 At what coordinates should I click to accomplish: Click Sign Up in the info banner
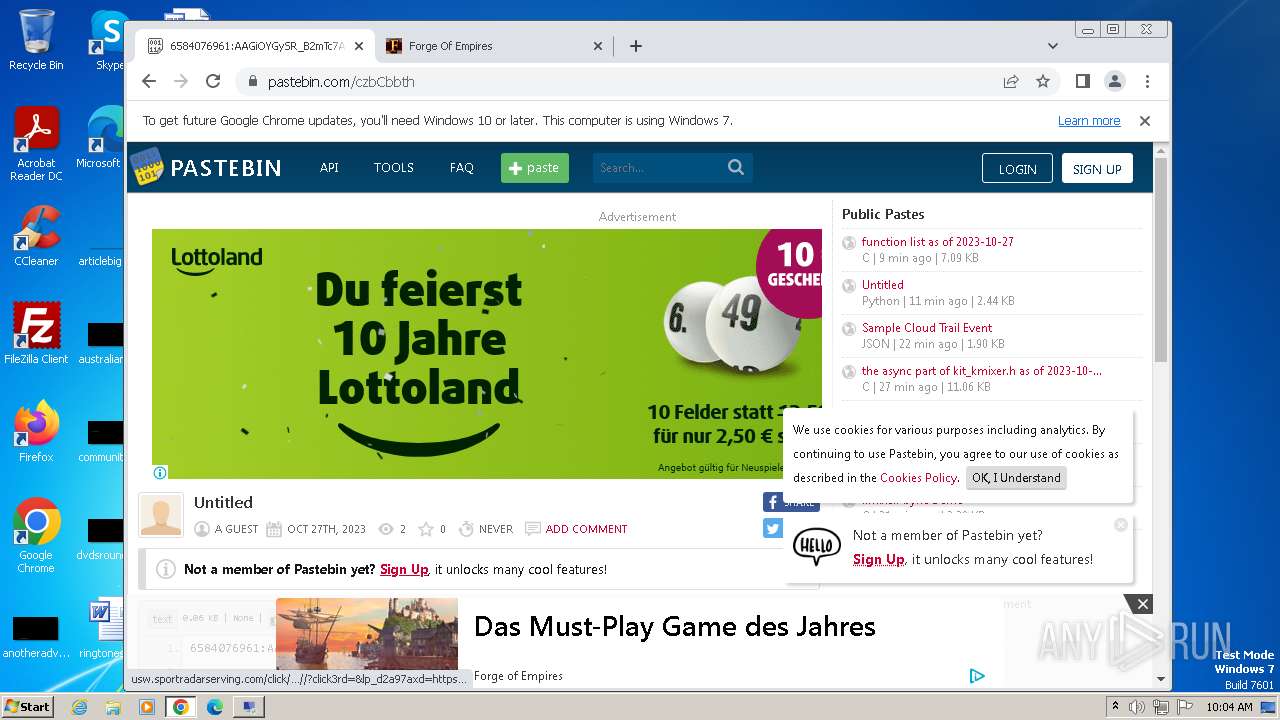(404, 570)
